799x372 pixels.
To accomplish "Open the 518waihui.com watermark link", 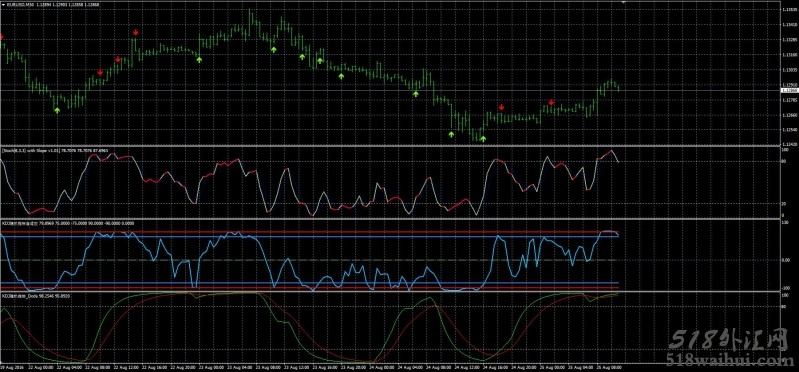I will coord(730,360).
